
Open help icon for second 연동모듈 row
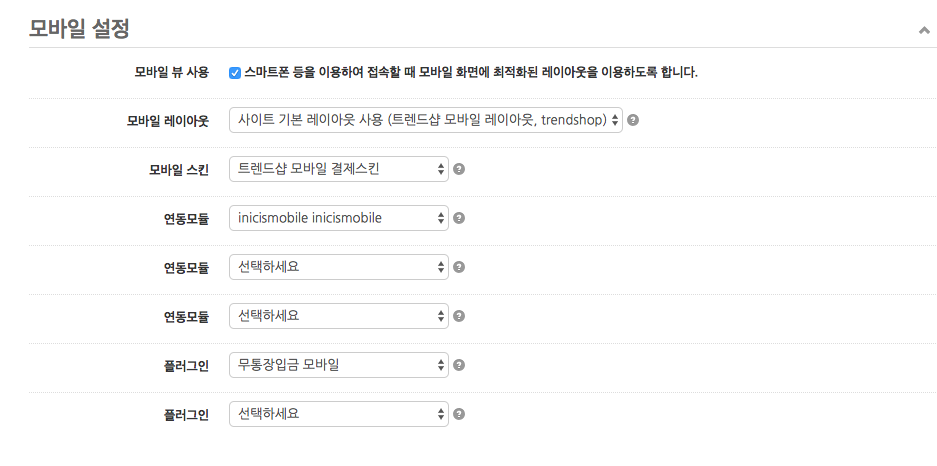tap(459, 267)
